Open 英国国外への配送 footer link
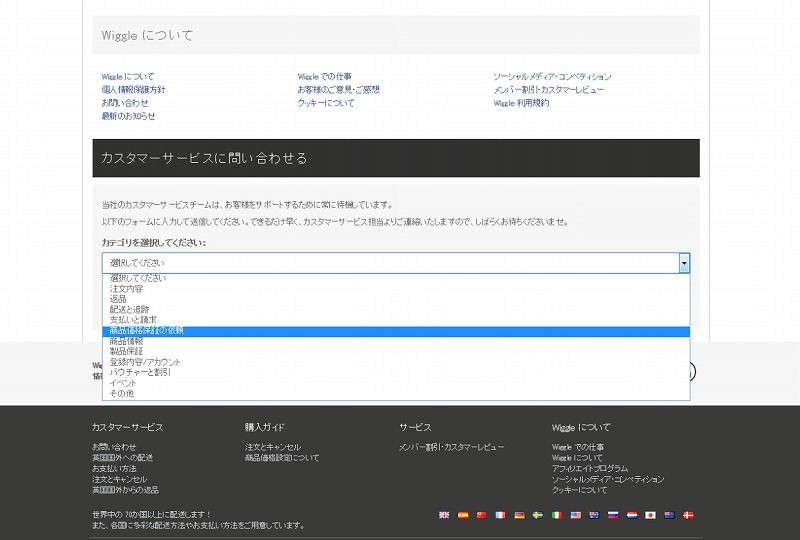Image resolution: width=800 pixels, height=540 pixels. (122, 458)
